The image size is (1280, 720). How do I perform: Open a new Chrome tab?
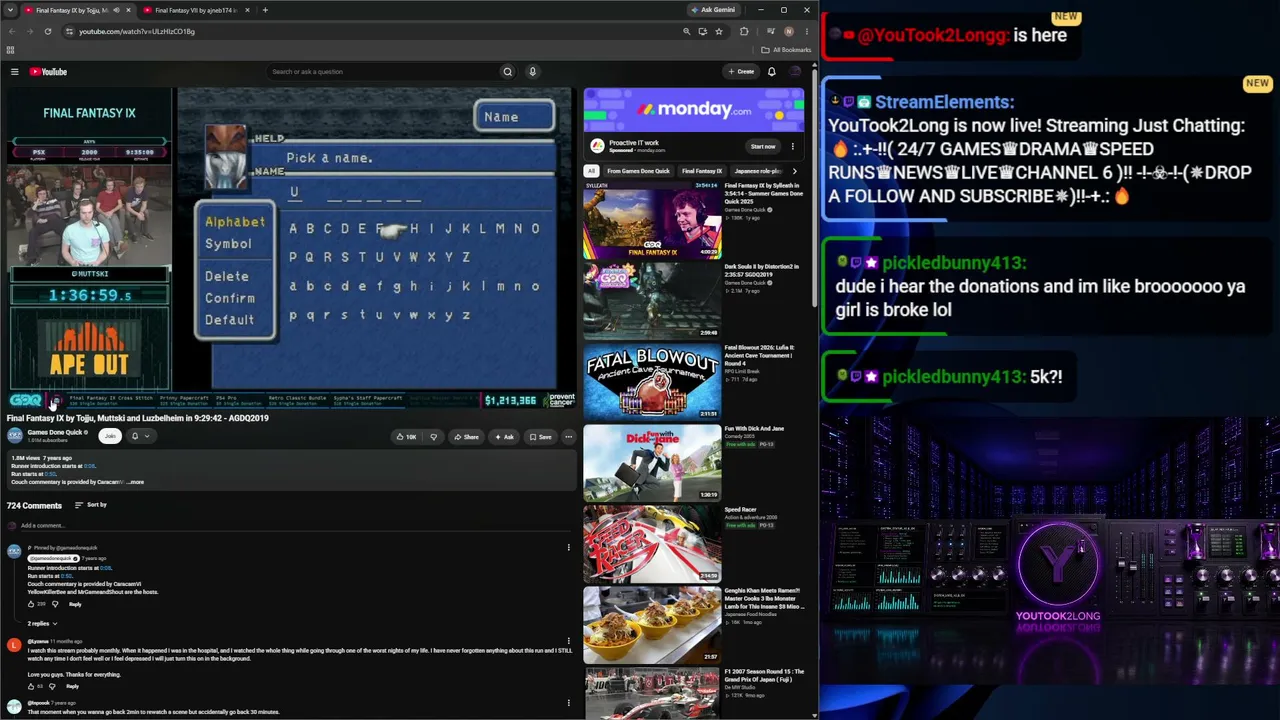pos(265,10)
